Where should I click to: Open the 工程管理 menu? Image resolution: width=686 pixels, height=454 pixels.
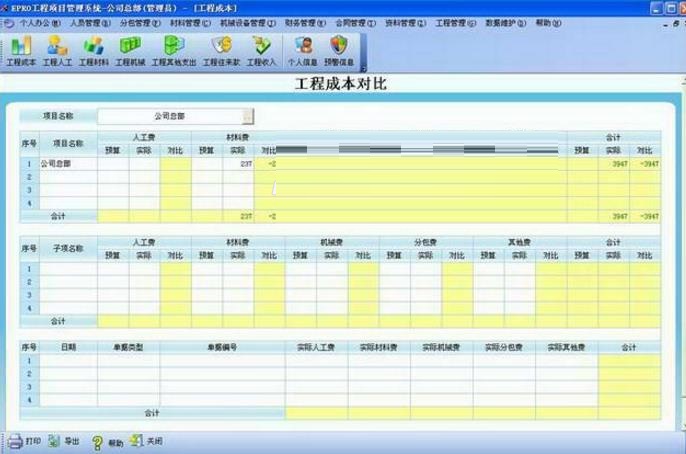(455, 23)
